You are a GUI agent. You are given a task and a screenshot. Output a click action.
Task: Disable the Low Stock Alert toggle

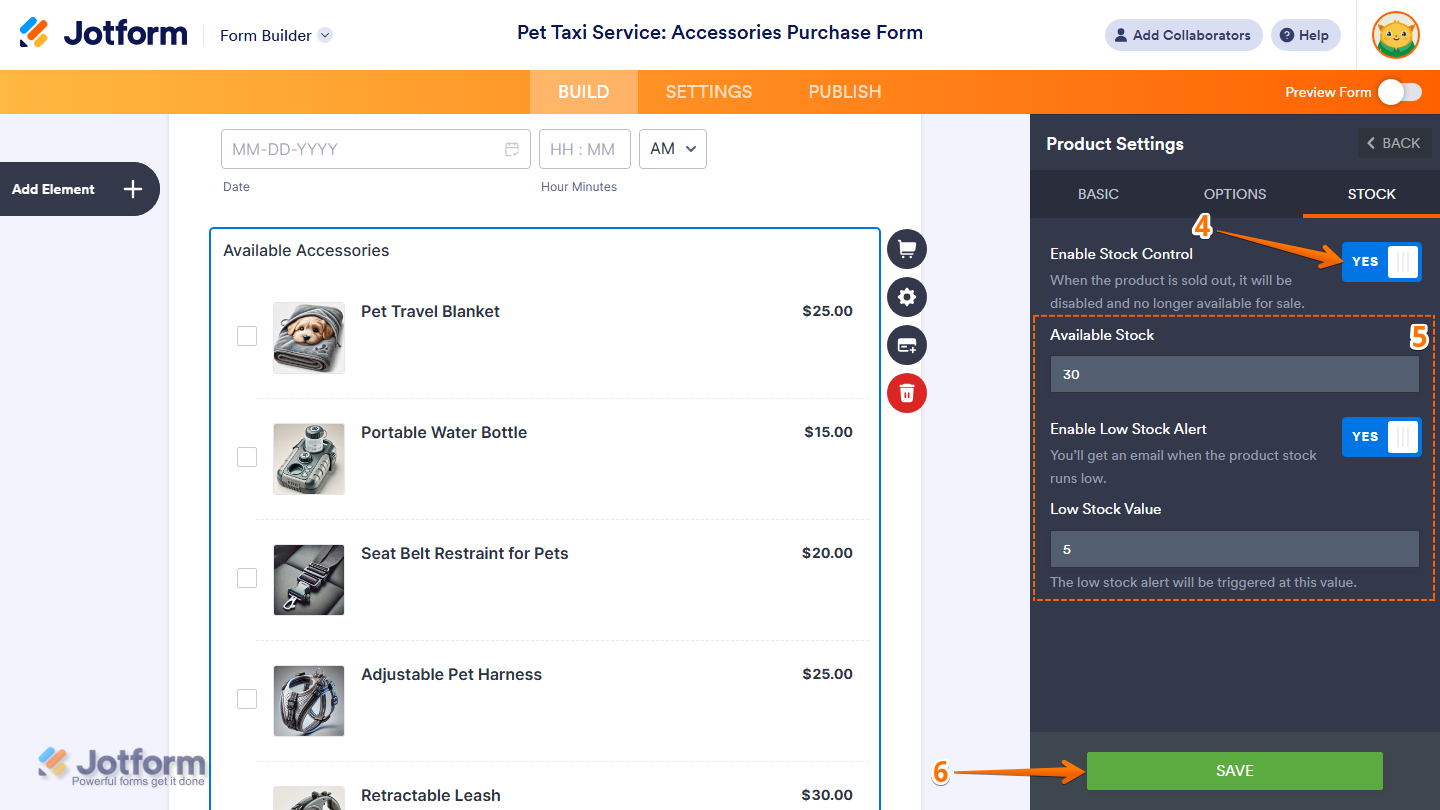click(1381, 437)
